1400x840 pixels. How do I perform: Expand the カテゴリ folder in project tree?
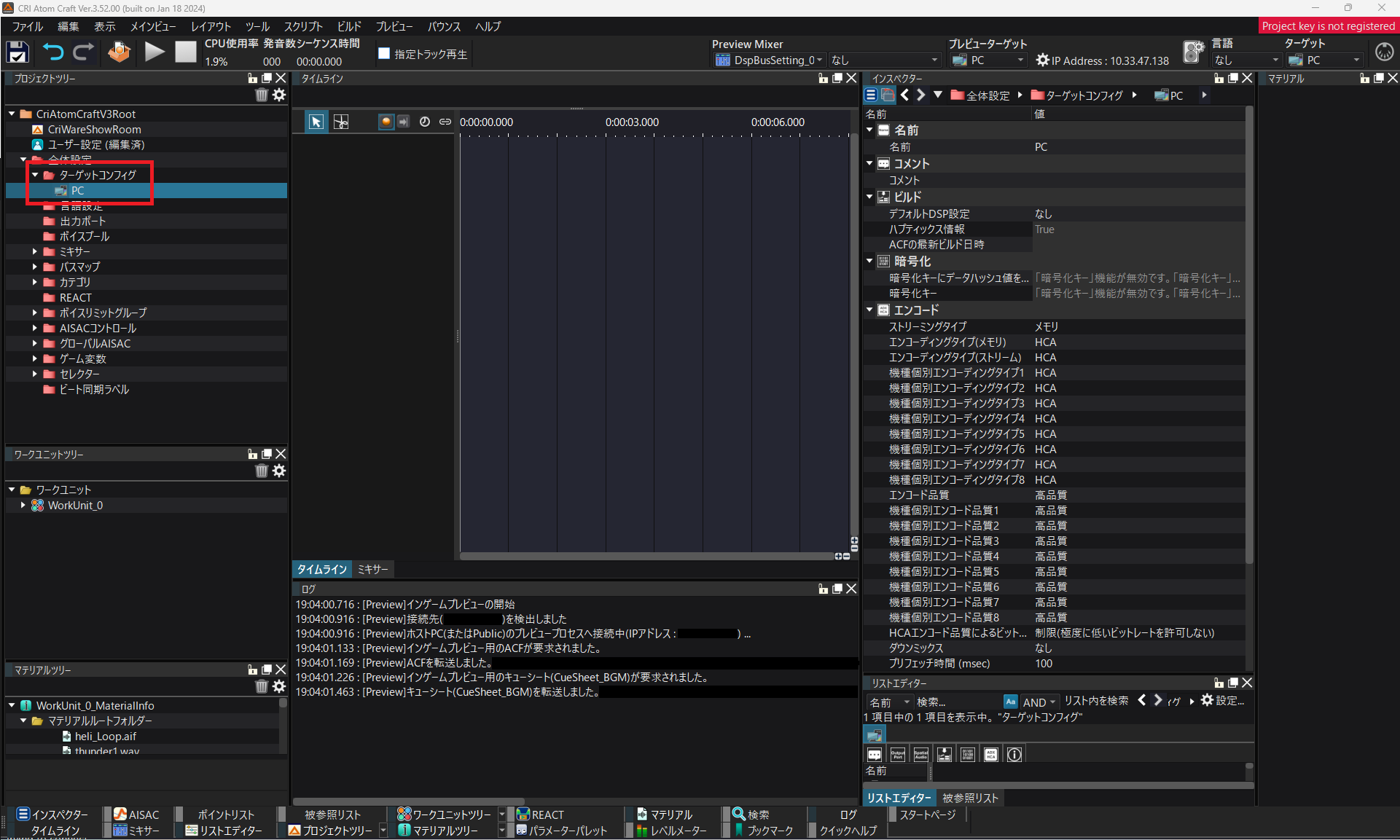pyautogui.click(x=34, y=282)
